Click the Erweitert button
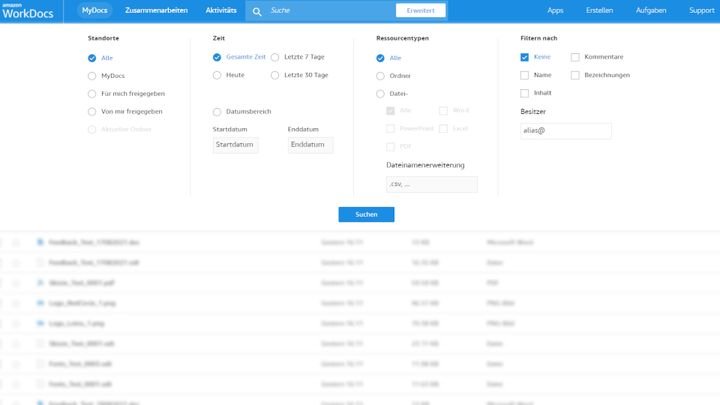The width and height of the screenshot is (720, 405). (421, 11)
